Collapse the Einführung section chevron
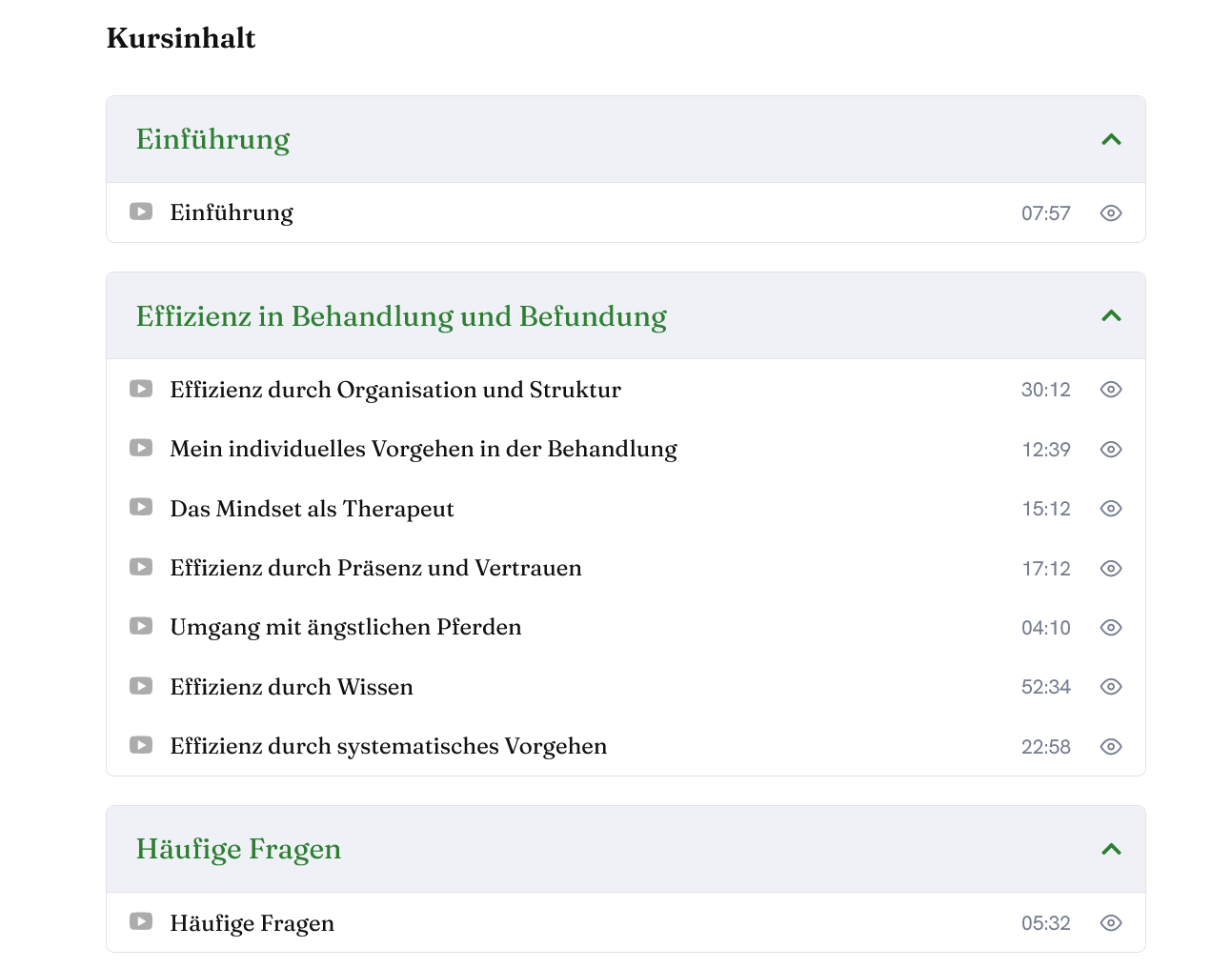The image size is (1232, 968). pyautogui.click(x=1111, y=139)
